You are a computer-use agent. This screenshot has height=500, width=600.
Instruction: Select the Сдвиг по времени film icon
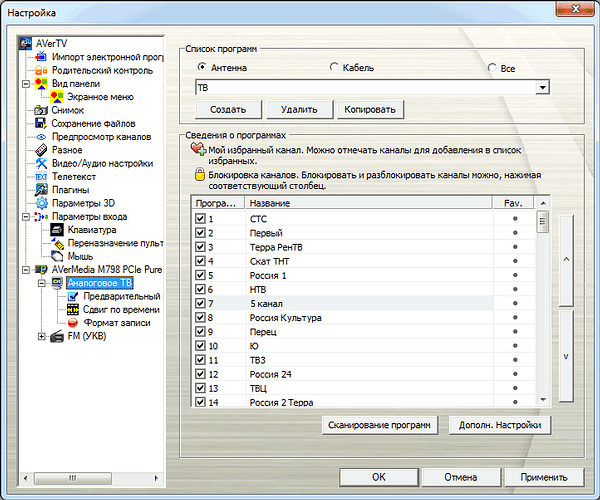[72, 309]
